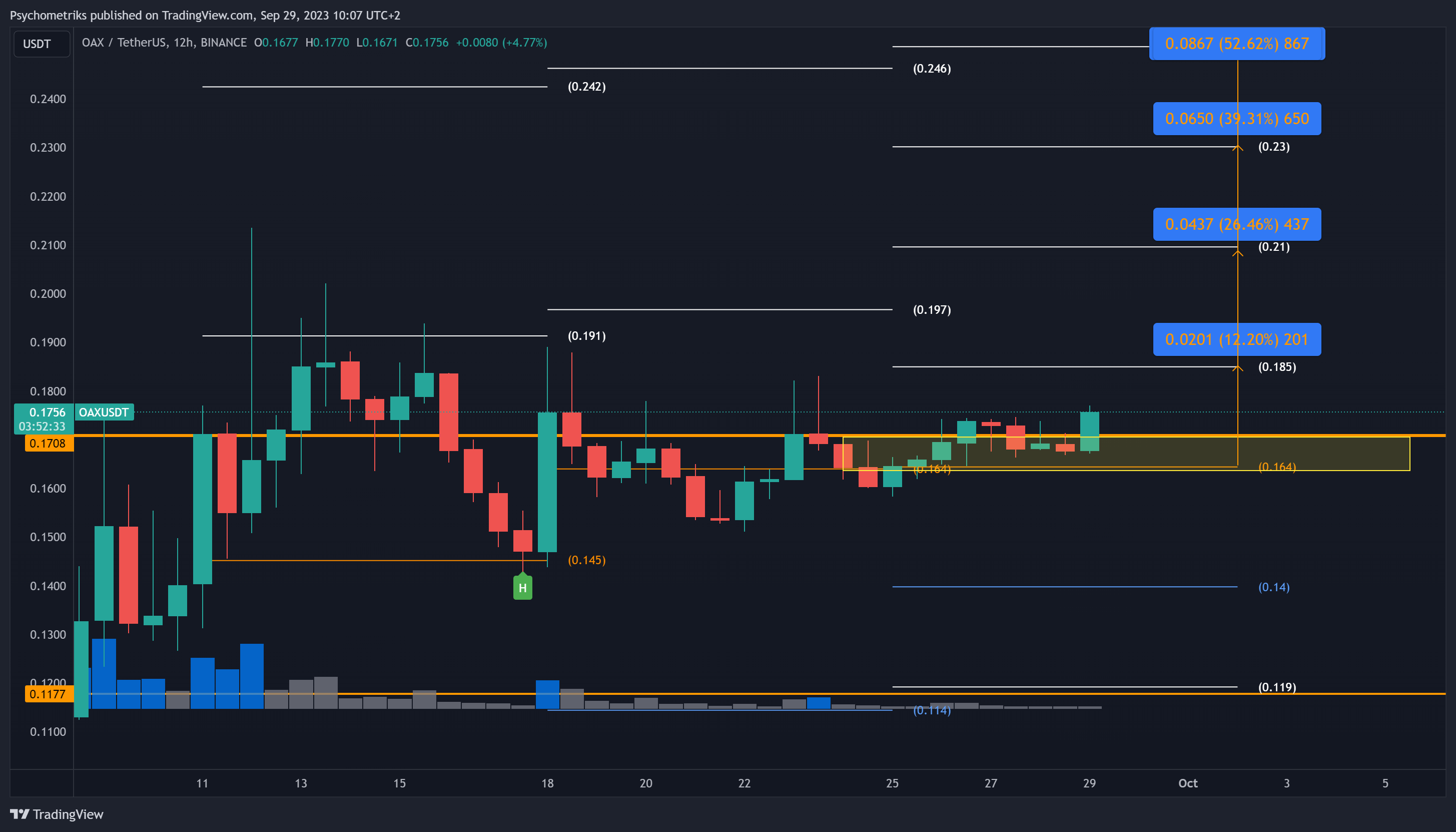The width and height of the screenshot is (1456, 832).
Task: Click the (0.197) level label
Action: [932, 310]
